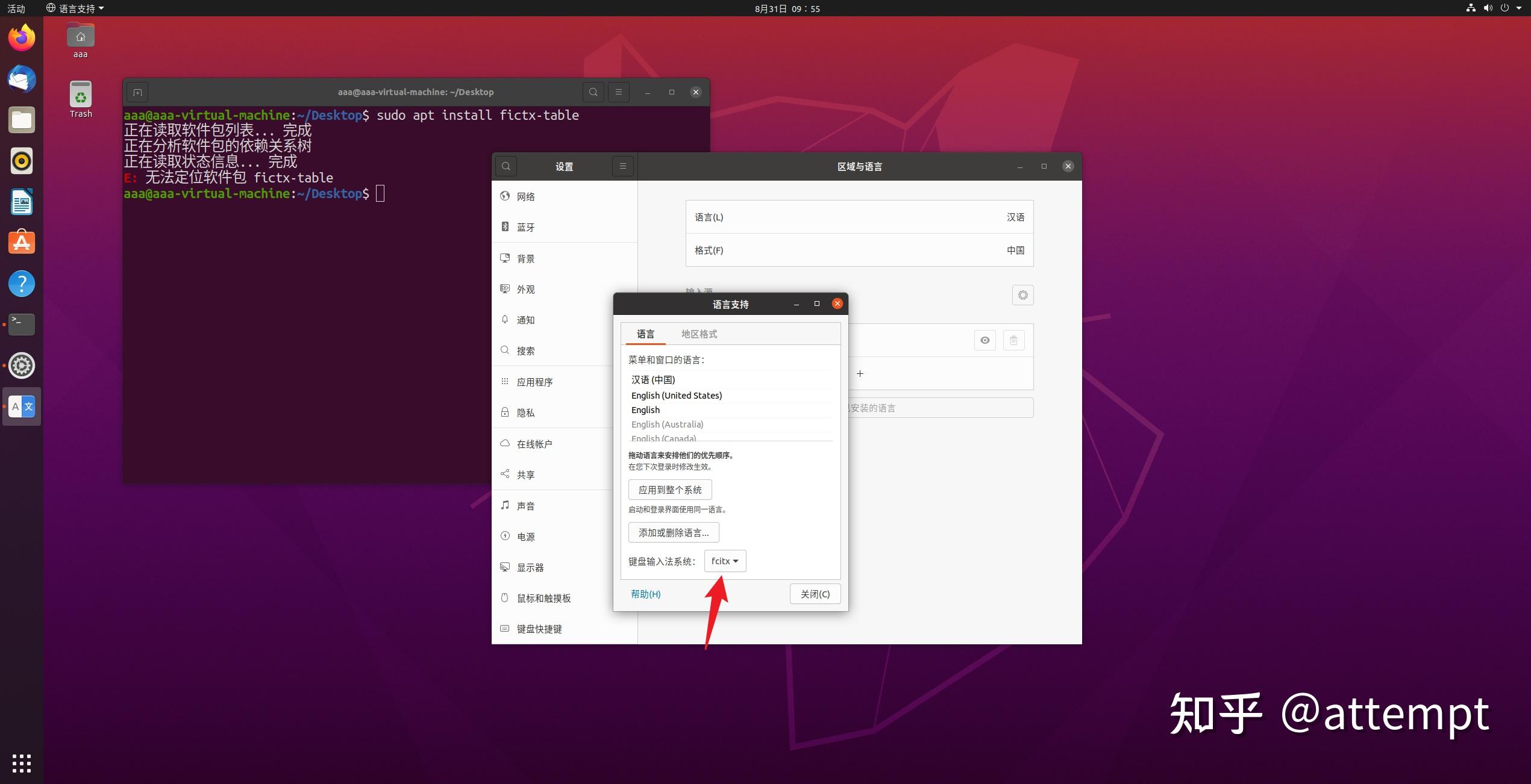Toggle the eye icon in 区域与语言 panel

[x=985, y=340]
